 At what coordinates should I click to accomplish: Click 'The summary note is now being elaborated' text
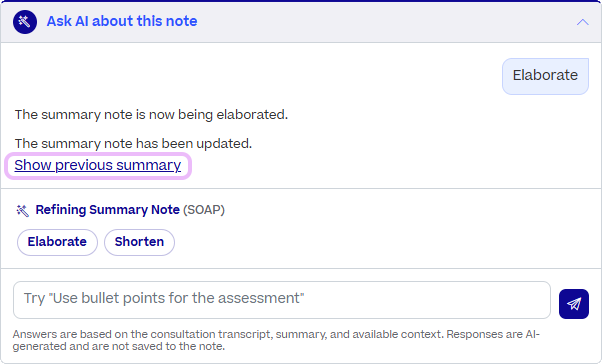151,114
